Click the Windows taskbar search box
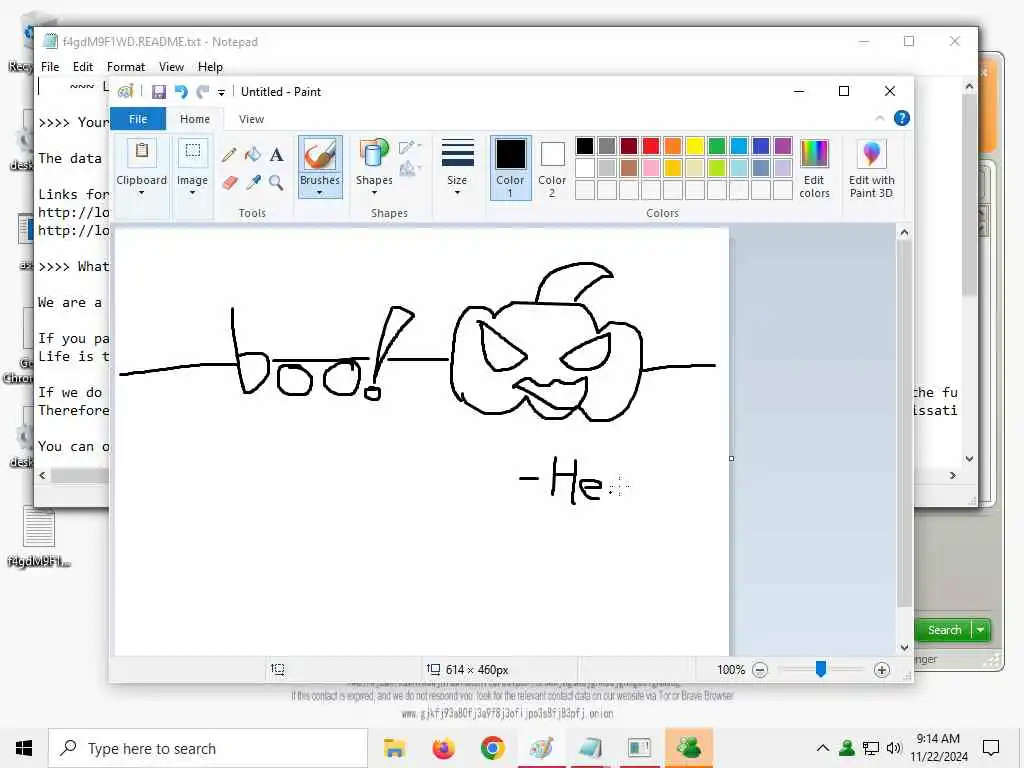 pos(208,748)
